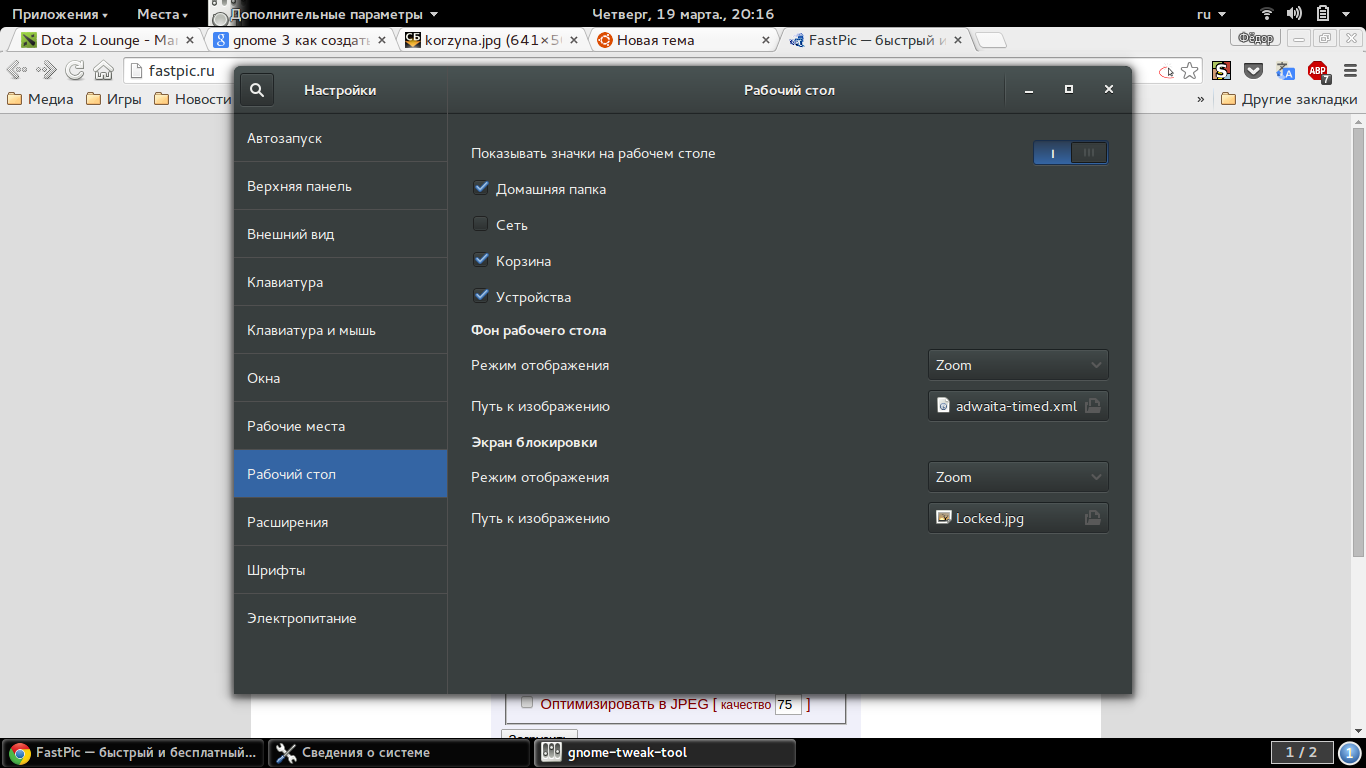Open desktop background display mode Zoom dropdown
The width and height of the screenshot is (1366, 768).
point(1018,365)
